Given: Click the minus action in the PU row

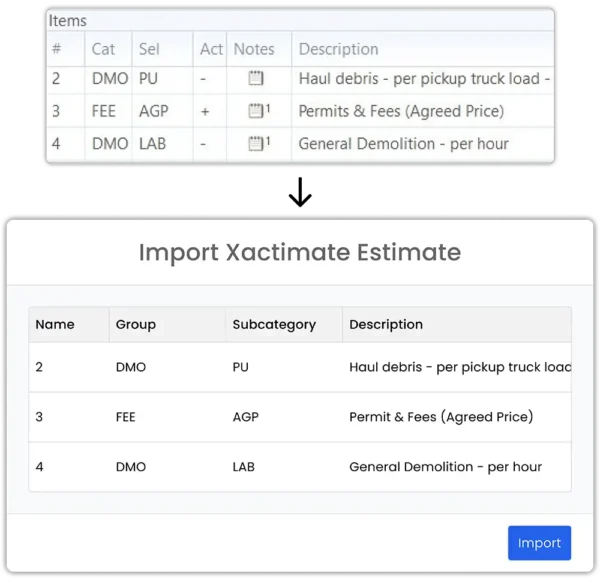Looking at the screenshot, I should coord(203,79).
